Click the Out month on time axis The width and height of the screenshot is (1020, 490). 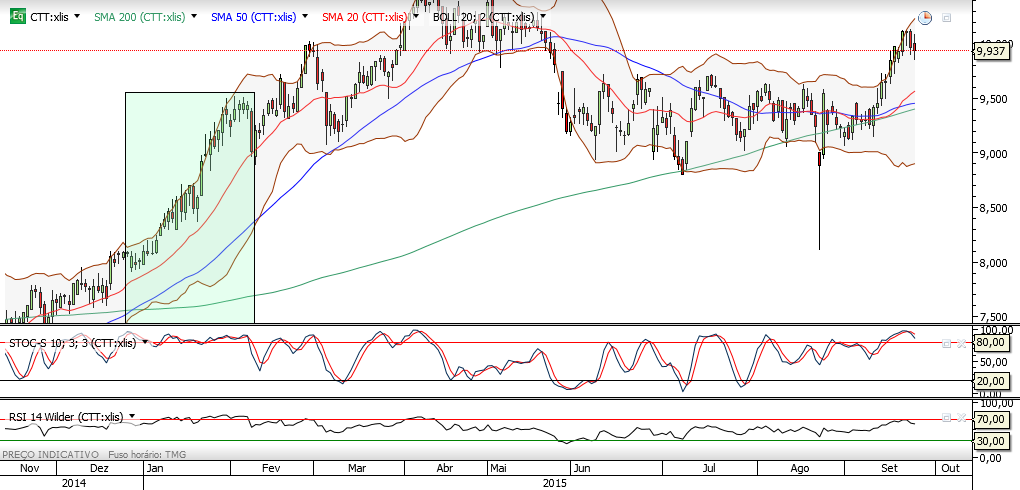click(x=951, y=469)
